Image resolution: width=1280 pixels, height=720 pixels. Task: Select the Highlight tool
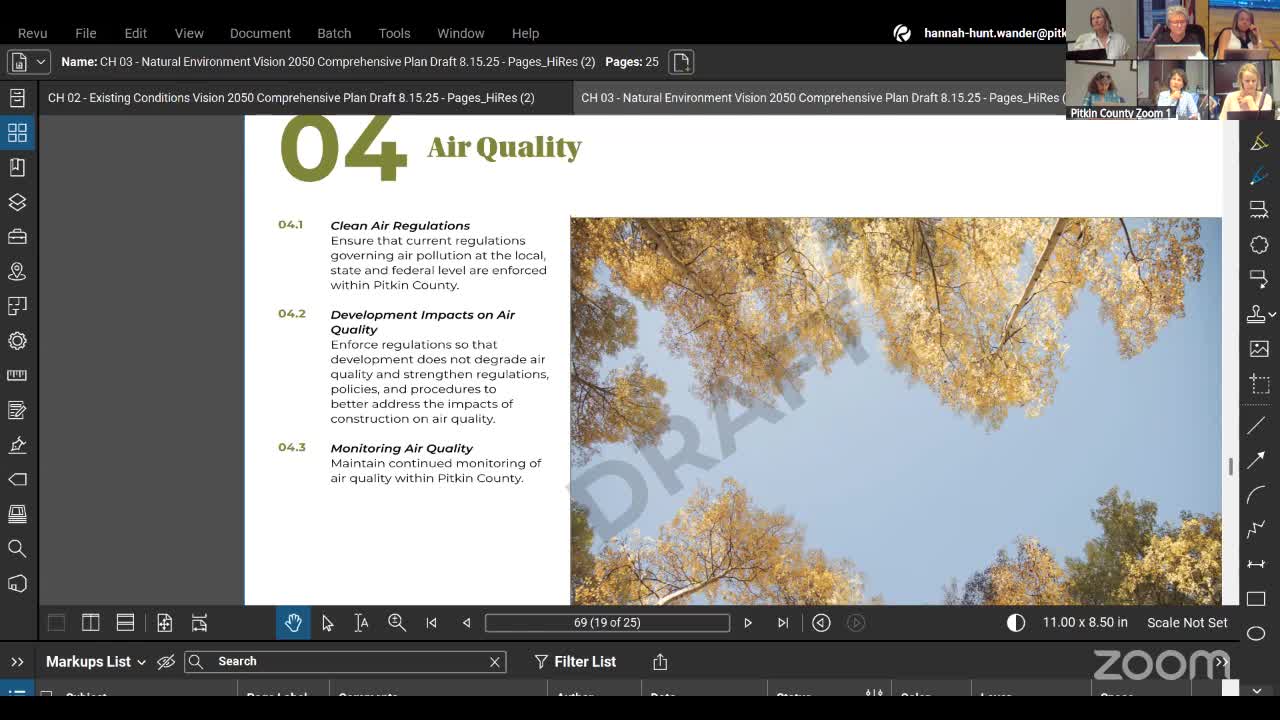tap(1259, 142)
